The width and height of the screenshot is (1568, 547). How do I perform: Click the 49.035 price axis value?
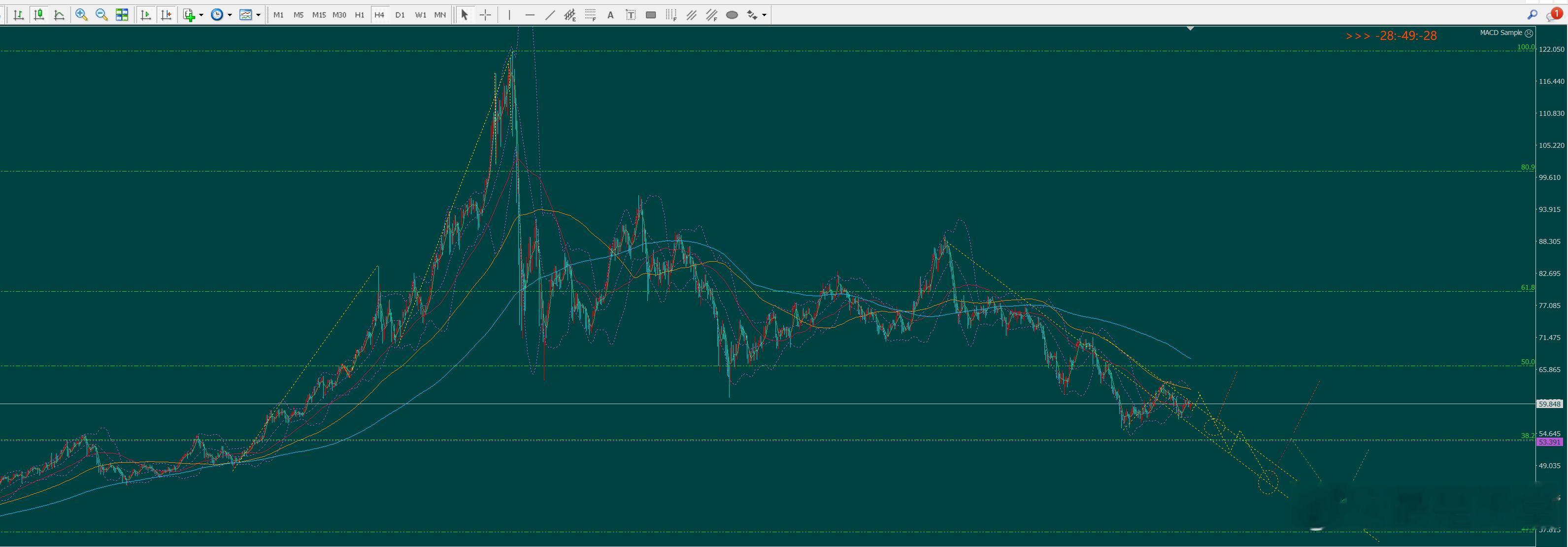(1550, 466)
